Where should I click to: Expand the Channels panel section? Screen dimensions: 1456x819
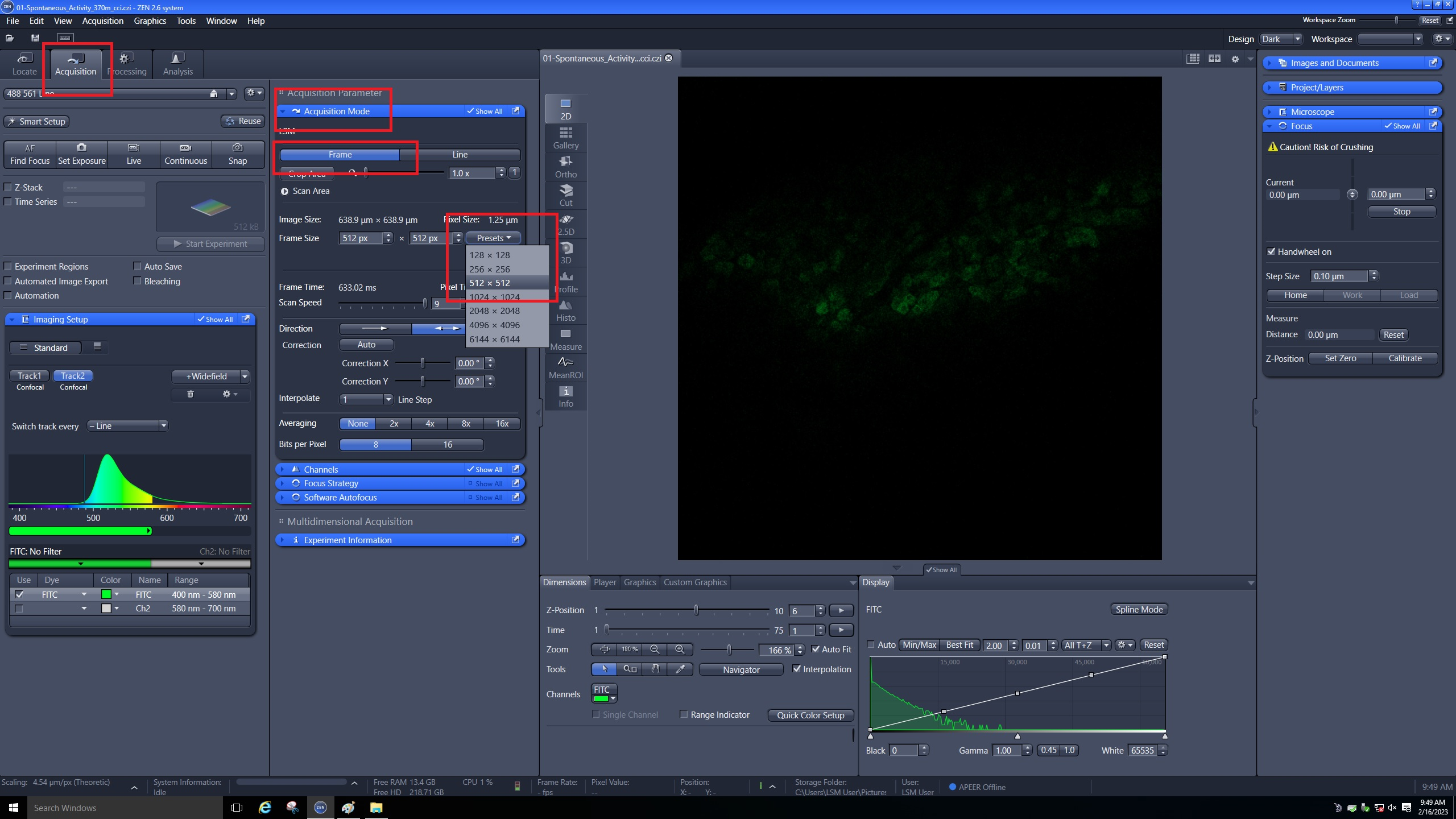click(321, 469)
